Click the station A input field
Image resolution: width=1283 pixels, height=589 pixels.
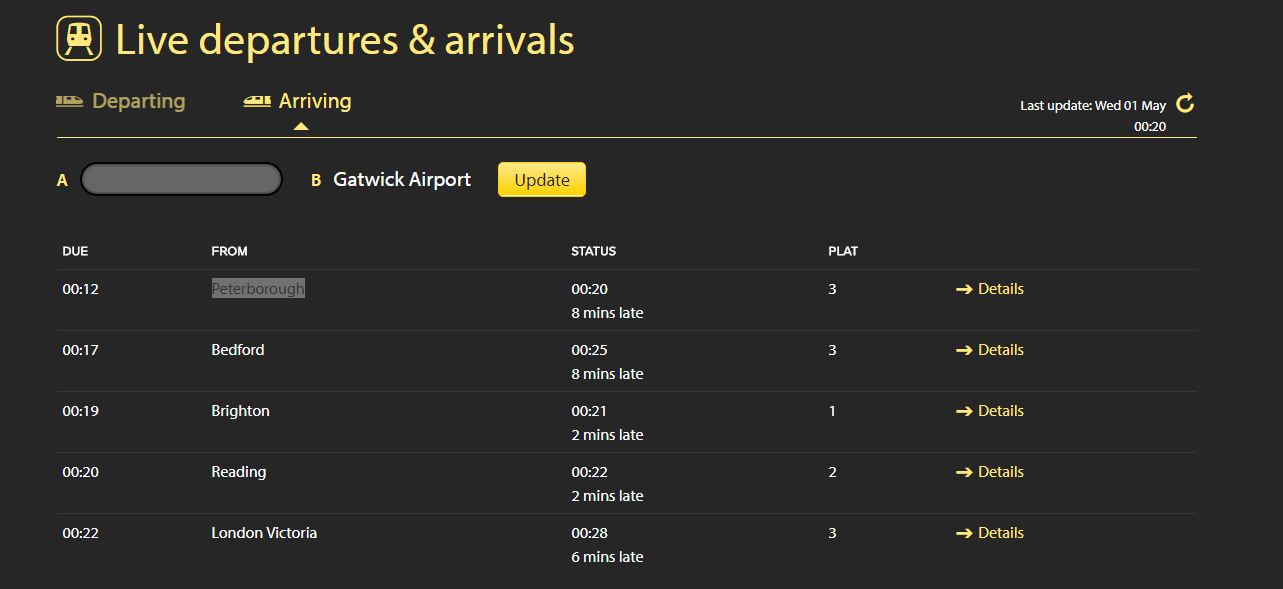tap(181, 179)
